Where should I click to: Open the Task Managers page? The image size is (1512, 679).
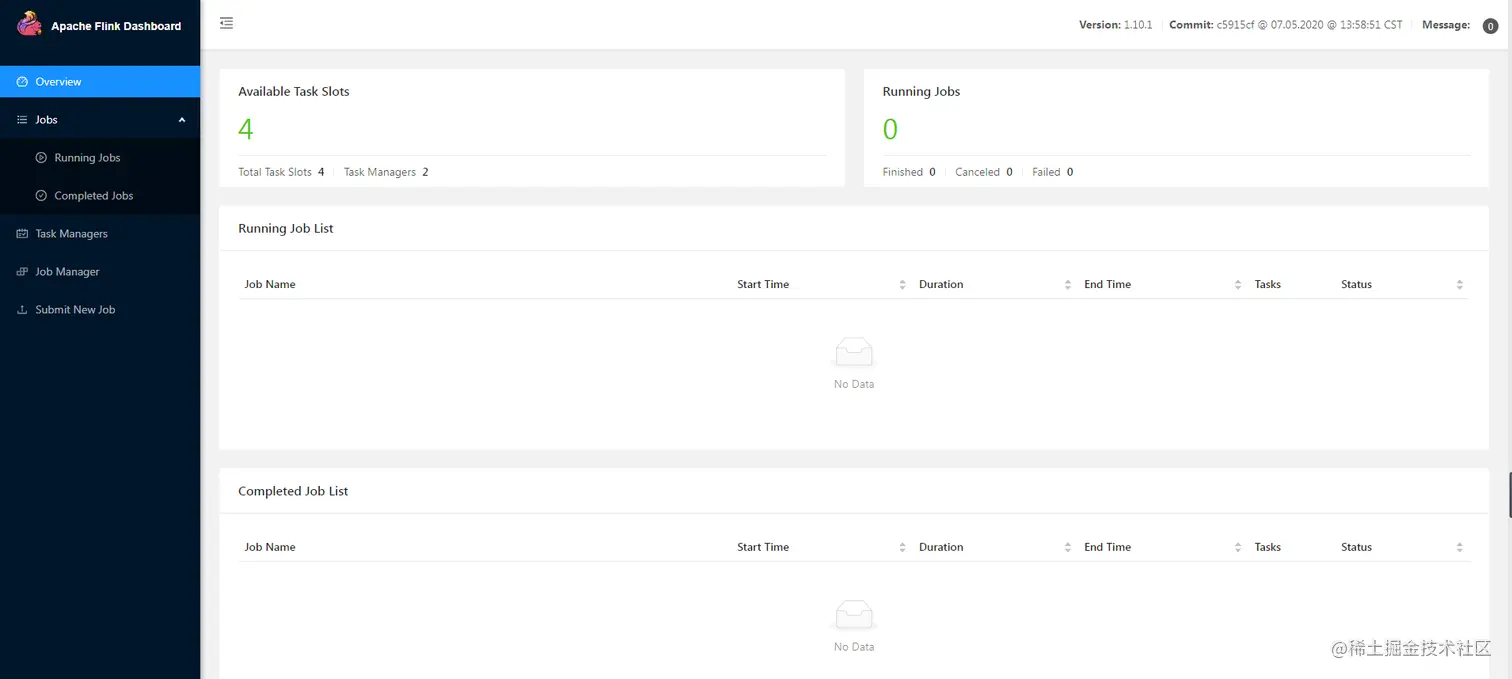point(71,234)
